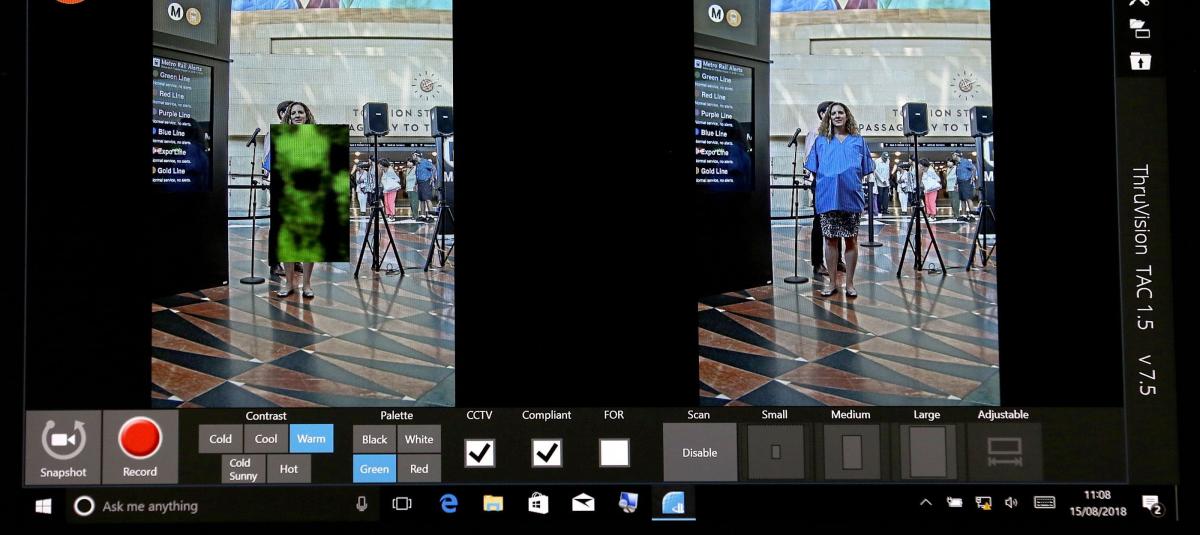Switch palette to Red
1200x535 pixels.
coord(419,469)
